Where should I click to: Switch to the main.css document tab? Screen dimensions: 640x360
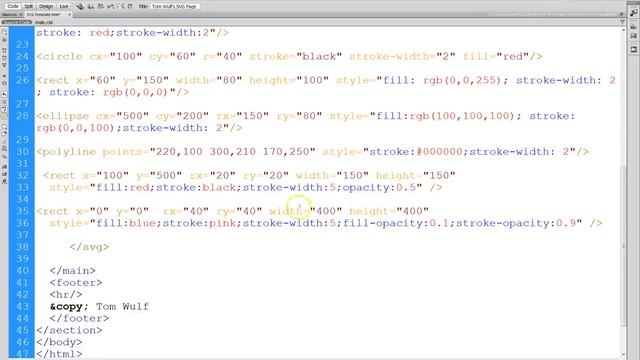(10, 15)
